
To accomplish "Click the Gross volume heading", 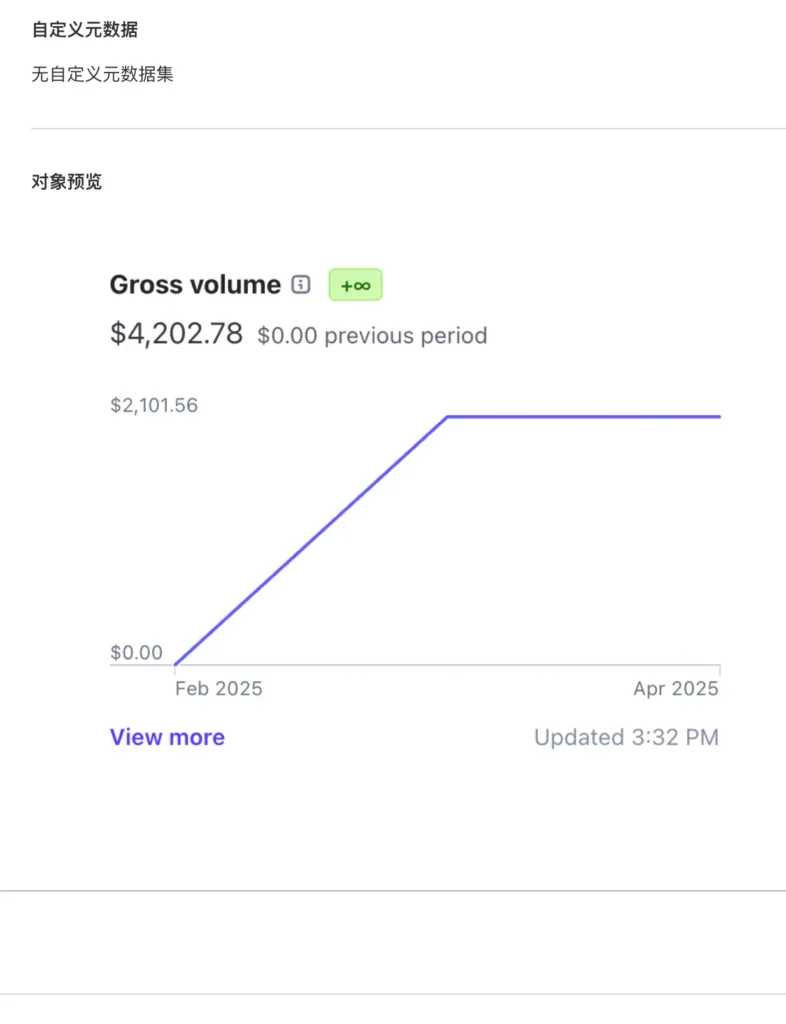I will coord(195,285).
